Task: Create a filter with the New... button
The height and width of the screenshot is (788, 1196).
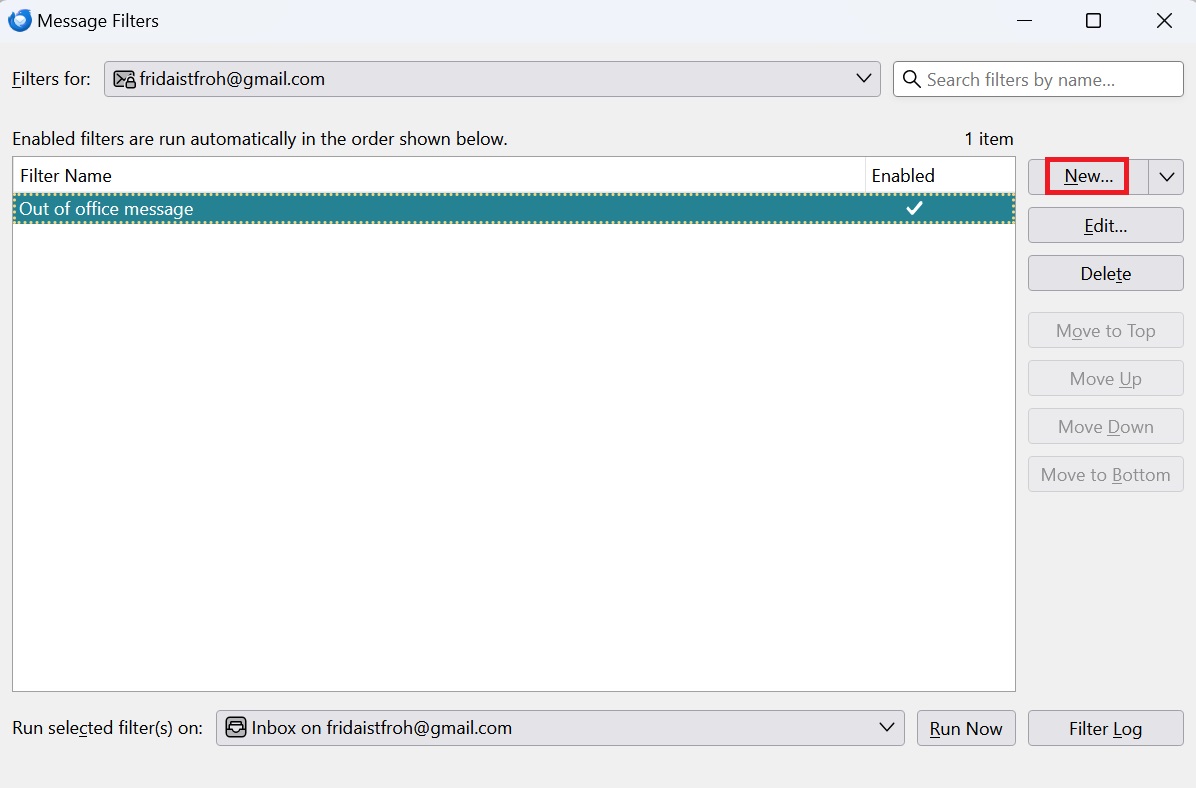Action: click(1088, 177)
